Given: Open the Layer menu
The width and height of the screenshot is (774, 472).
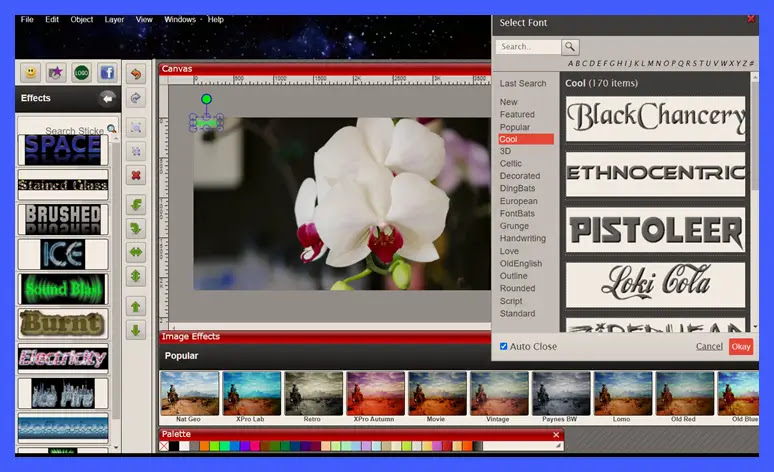Looking at the screenshot, I should 114,19.
